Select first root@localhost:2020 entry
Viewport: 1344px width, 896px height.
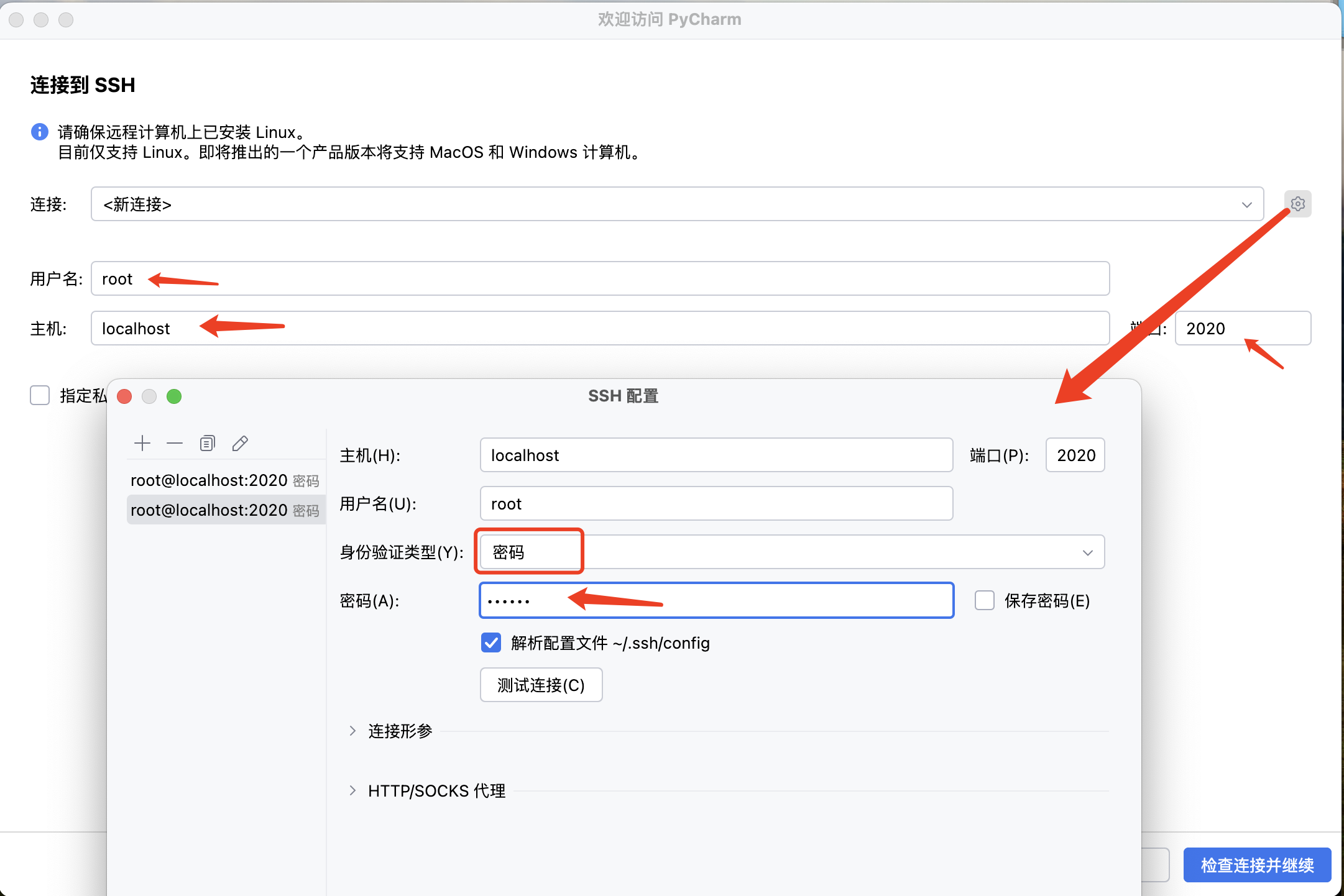point(226,480)
